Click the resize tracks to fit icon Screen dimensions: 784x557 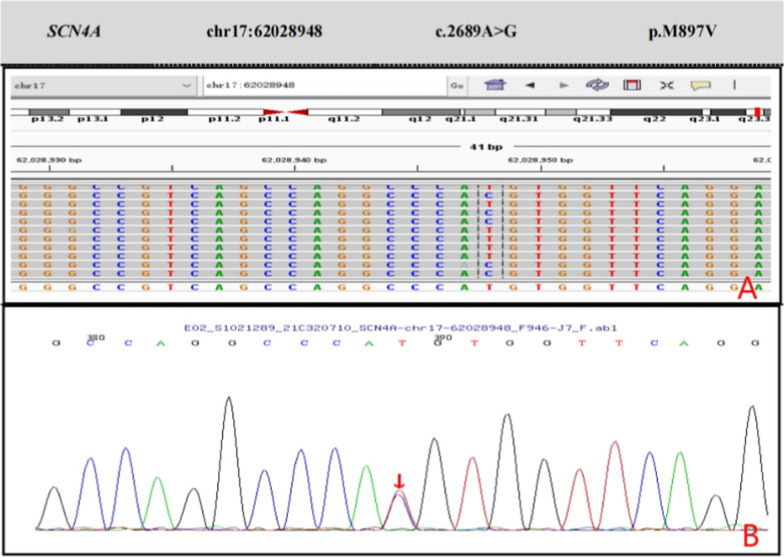click(x=665, y=85)
